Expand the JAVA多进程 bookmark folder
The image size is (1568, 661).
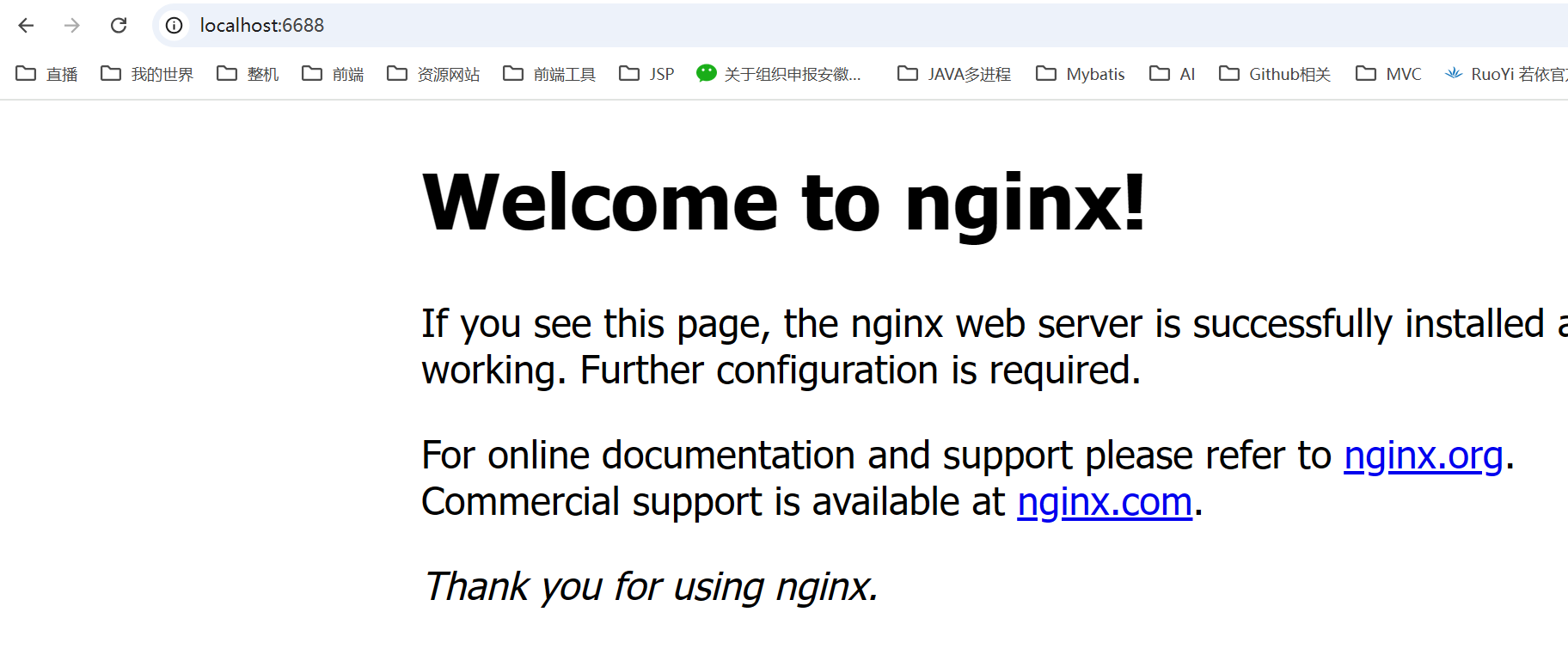point(954,74)
